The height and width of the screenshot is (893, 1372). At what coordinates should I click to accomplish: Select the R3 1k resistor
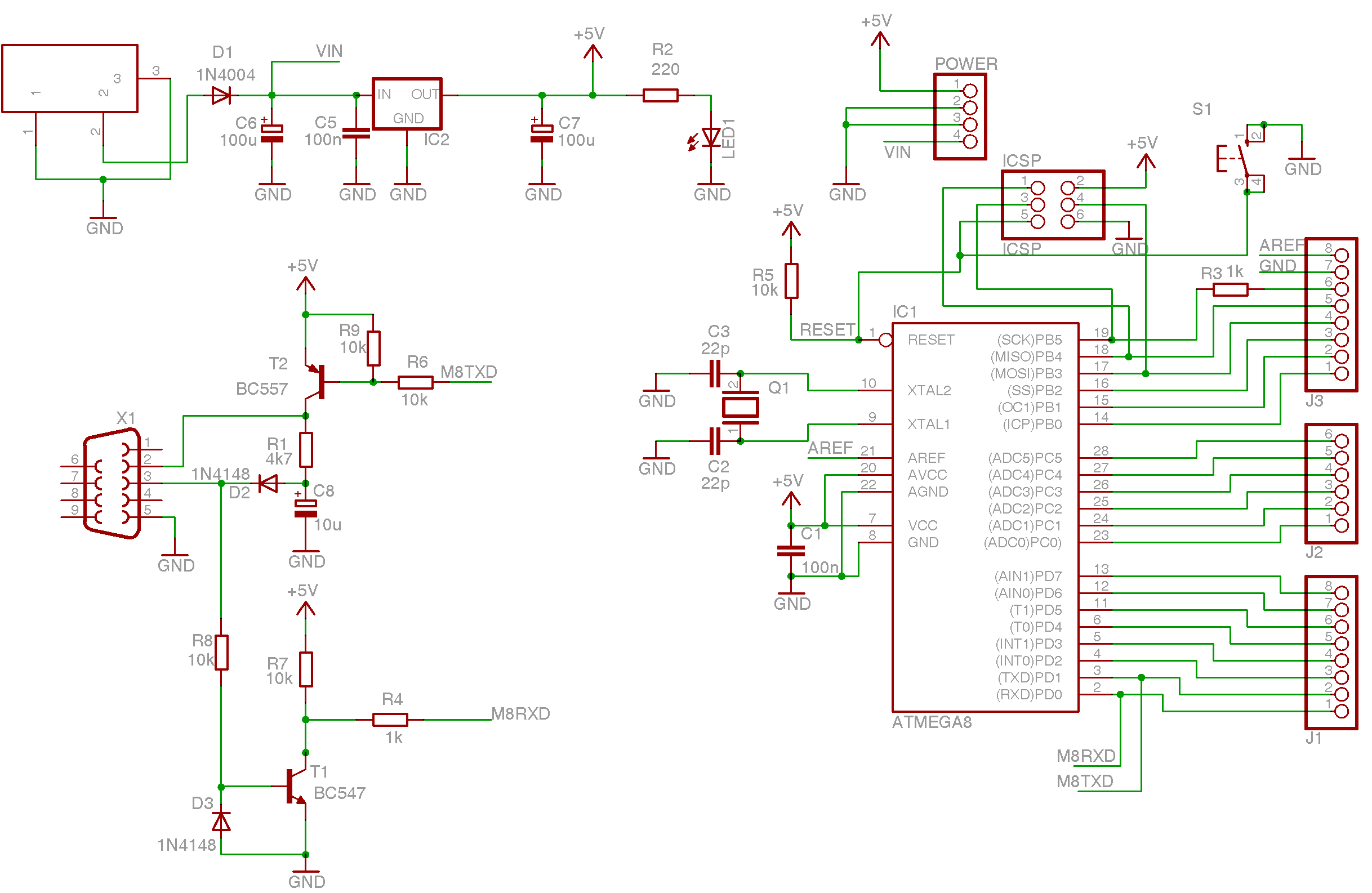[x=1230, y=289]
